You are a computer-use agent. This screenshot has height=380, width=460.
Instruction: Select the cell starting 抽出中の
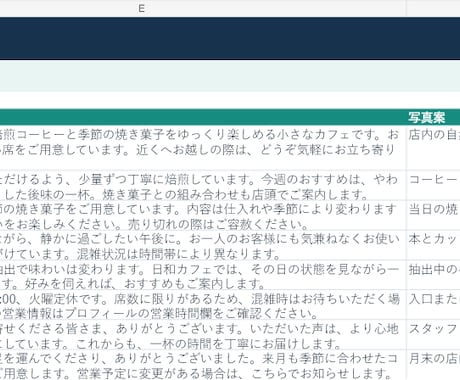[433, 275]
